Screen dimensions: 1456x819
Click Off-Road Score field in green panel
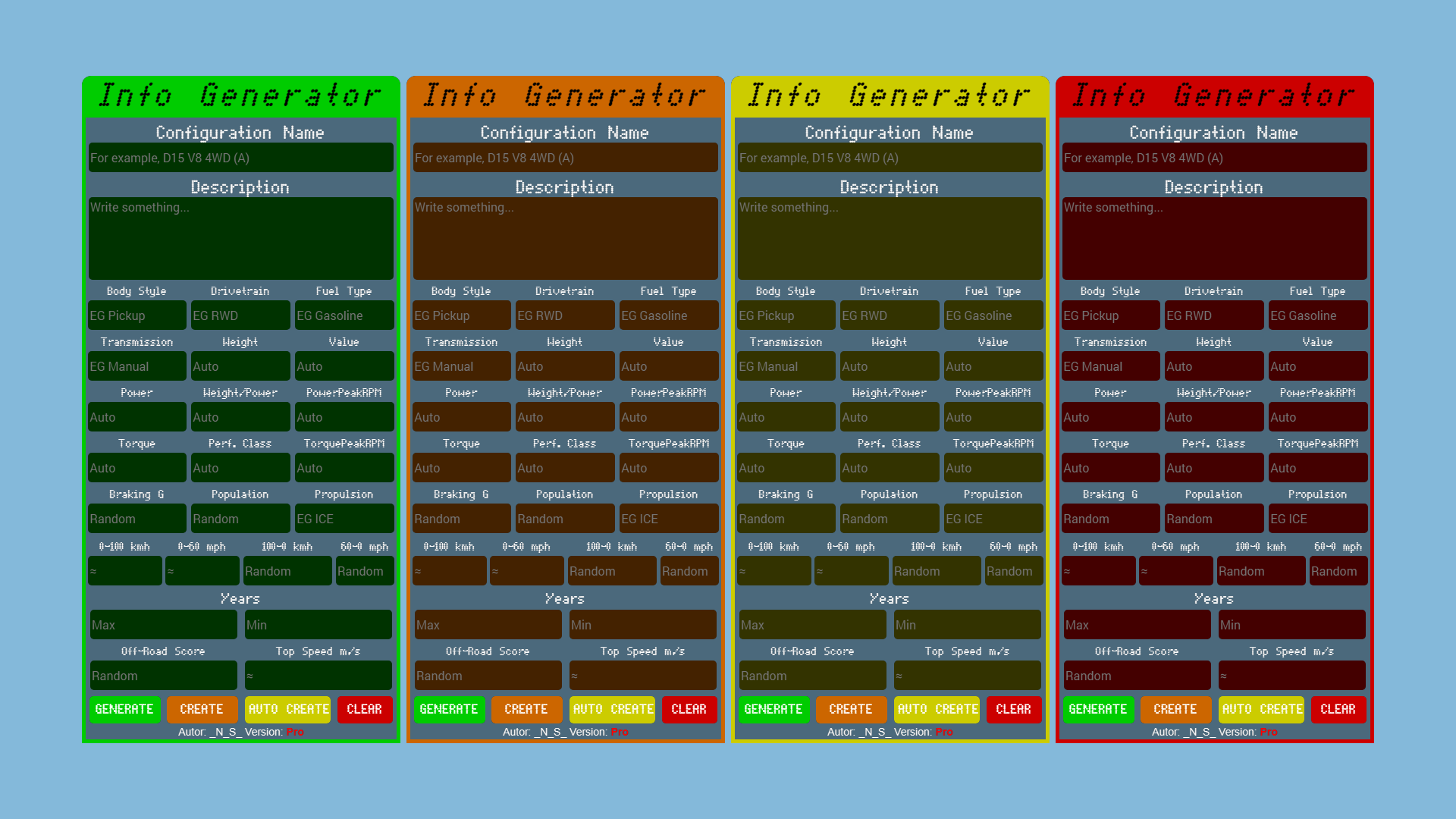164,676
